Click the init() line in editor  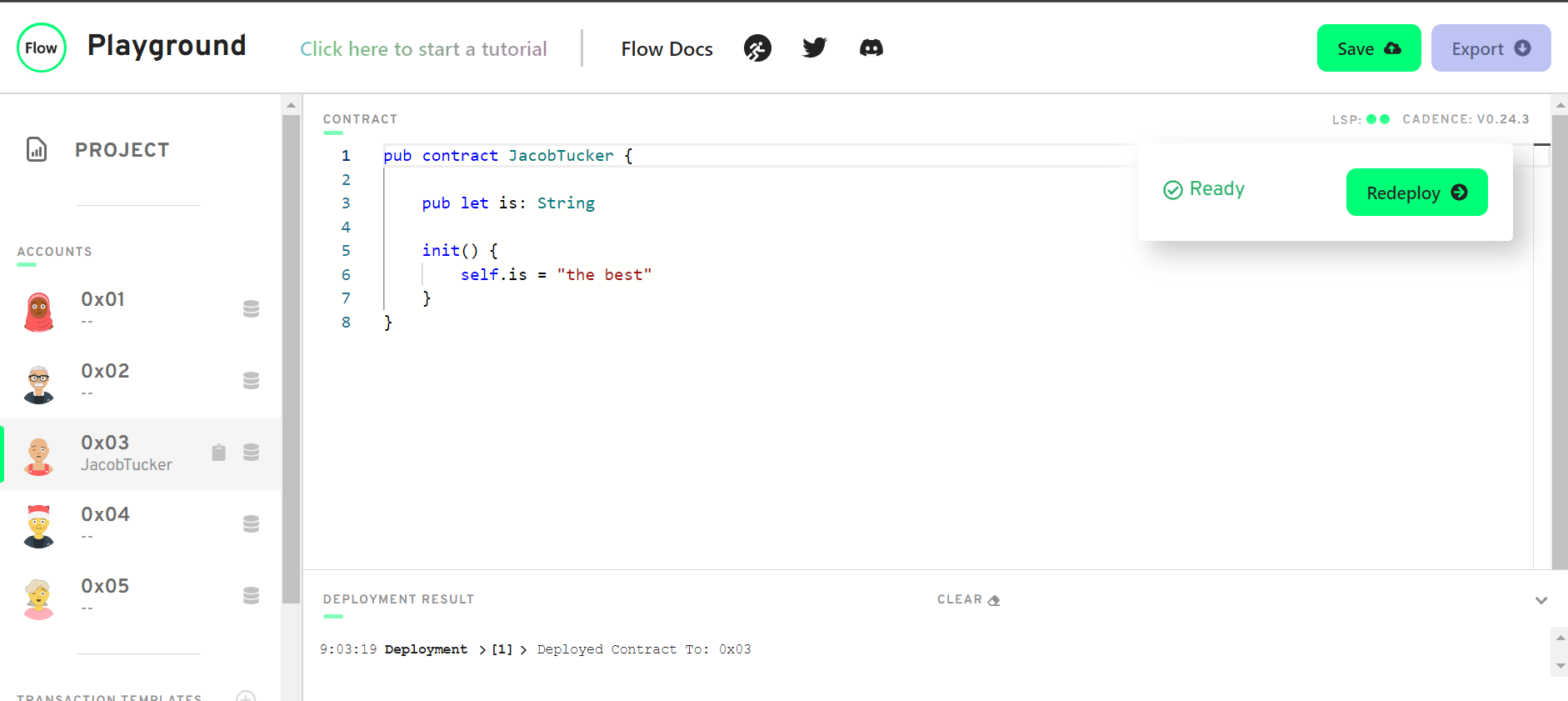click(460, 251)
